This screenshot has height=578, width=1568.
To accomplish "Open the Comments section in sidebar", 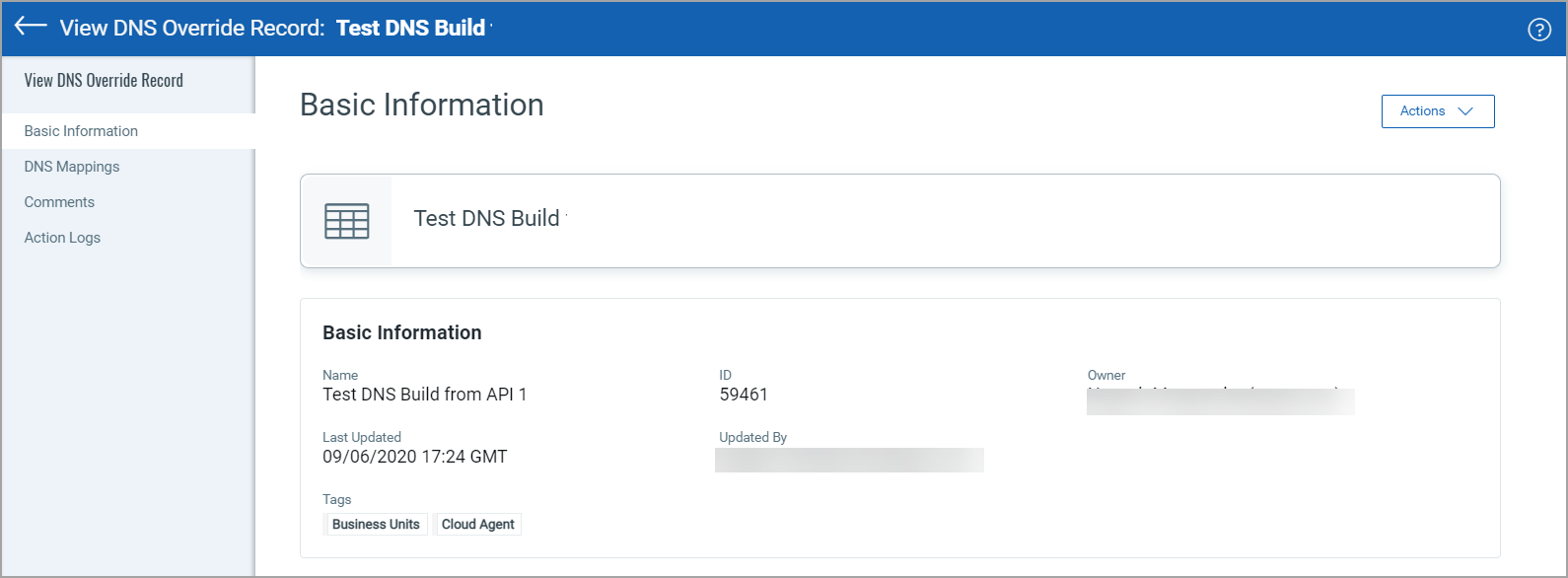I will (59, 202).
